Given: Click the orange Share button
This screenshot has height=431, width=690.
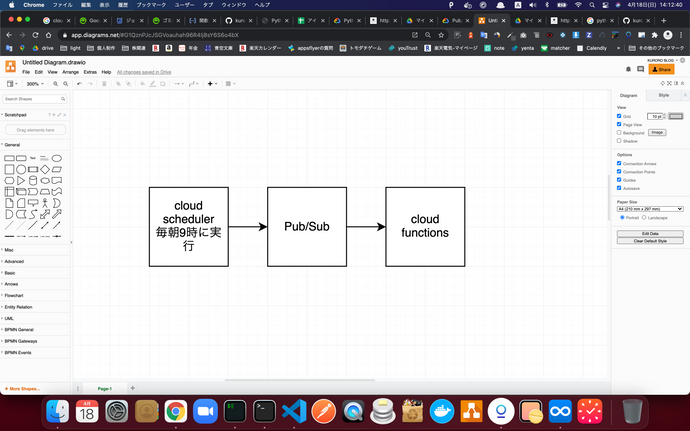Looking at the screenshot, I should click(661, 69).
